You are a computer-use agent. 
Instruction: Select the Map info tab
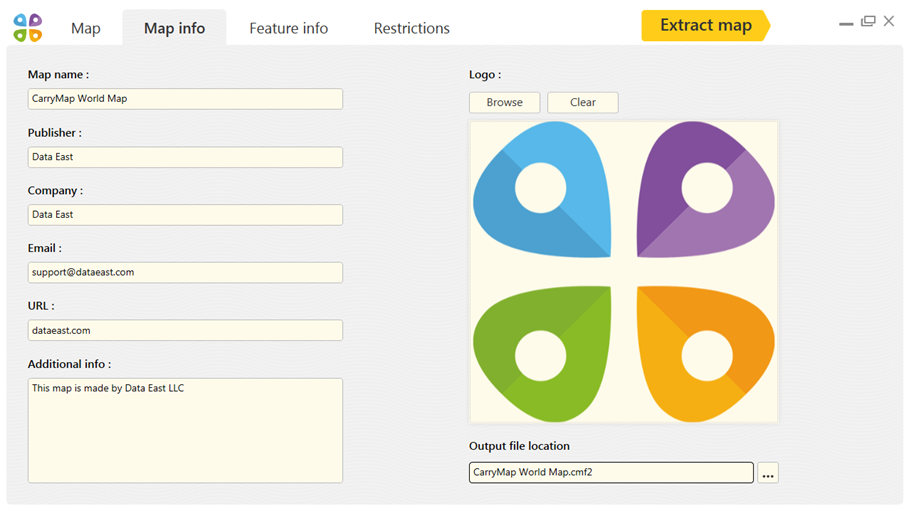click(x=174, y=28)
